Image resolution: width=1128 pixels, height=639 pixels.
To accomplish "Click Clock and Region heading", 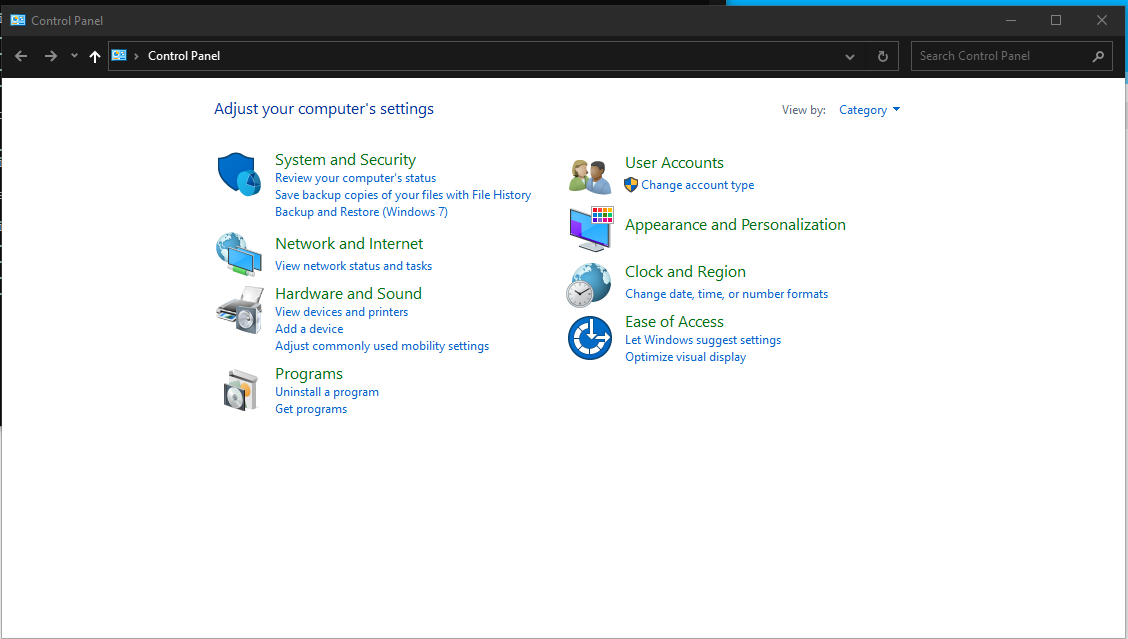I will pos(685,272).
